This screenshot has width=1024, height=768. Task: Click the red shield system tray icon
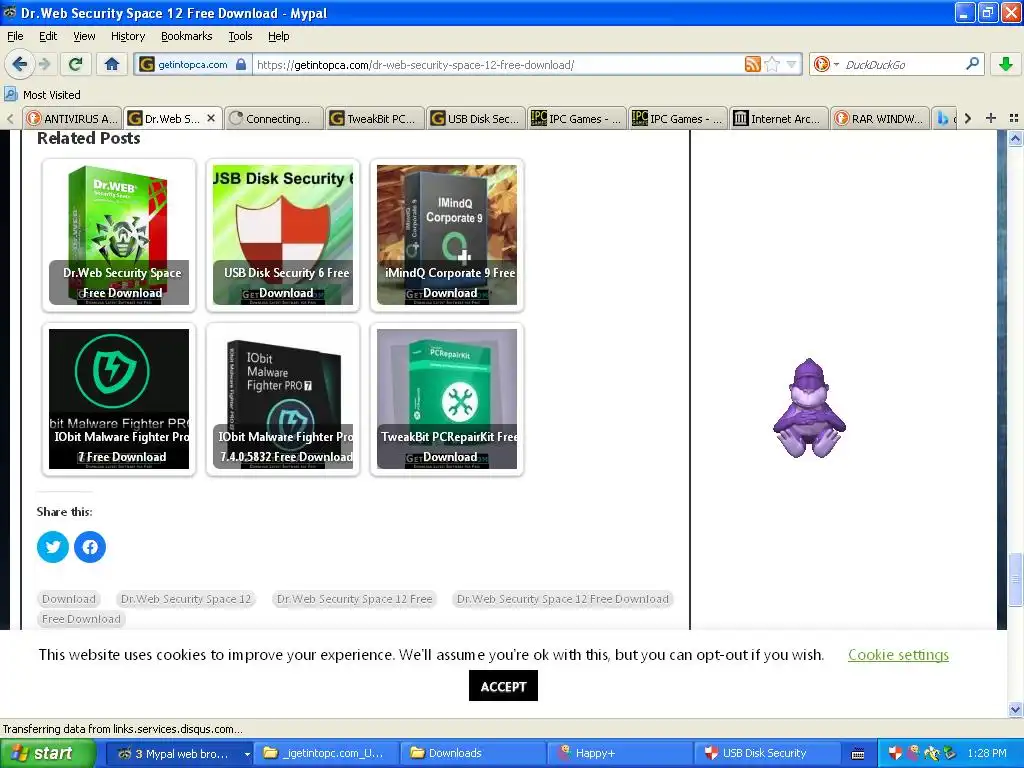[x=895, y=754]
